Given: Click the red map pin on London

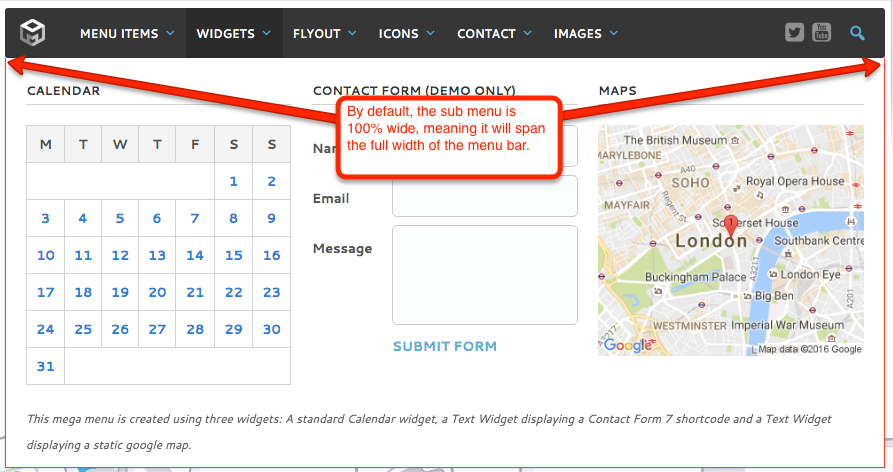Looking at the screenshot, I should point(731,225).
